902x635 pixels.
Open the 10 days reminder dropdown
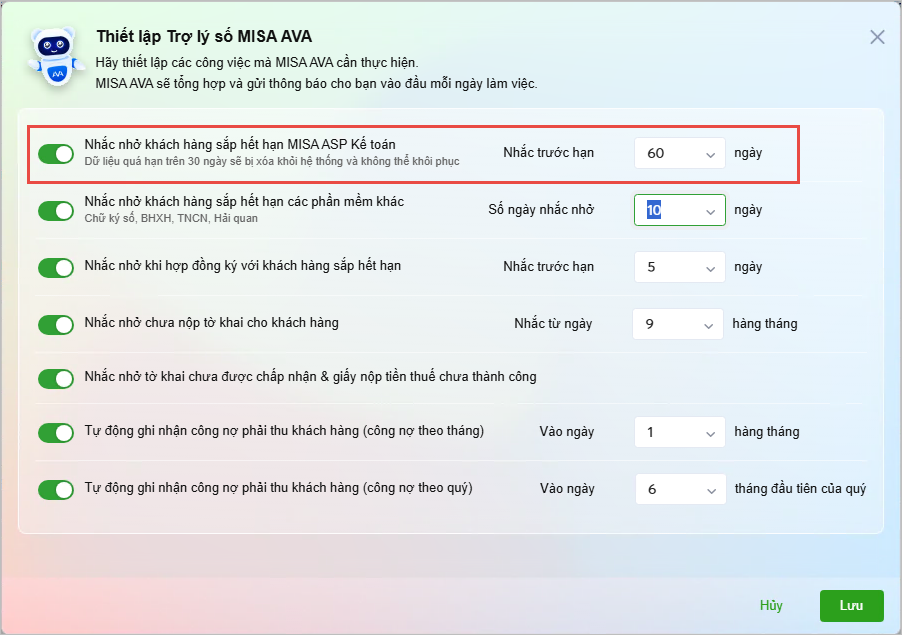tap(679, 210)
